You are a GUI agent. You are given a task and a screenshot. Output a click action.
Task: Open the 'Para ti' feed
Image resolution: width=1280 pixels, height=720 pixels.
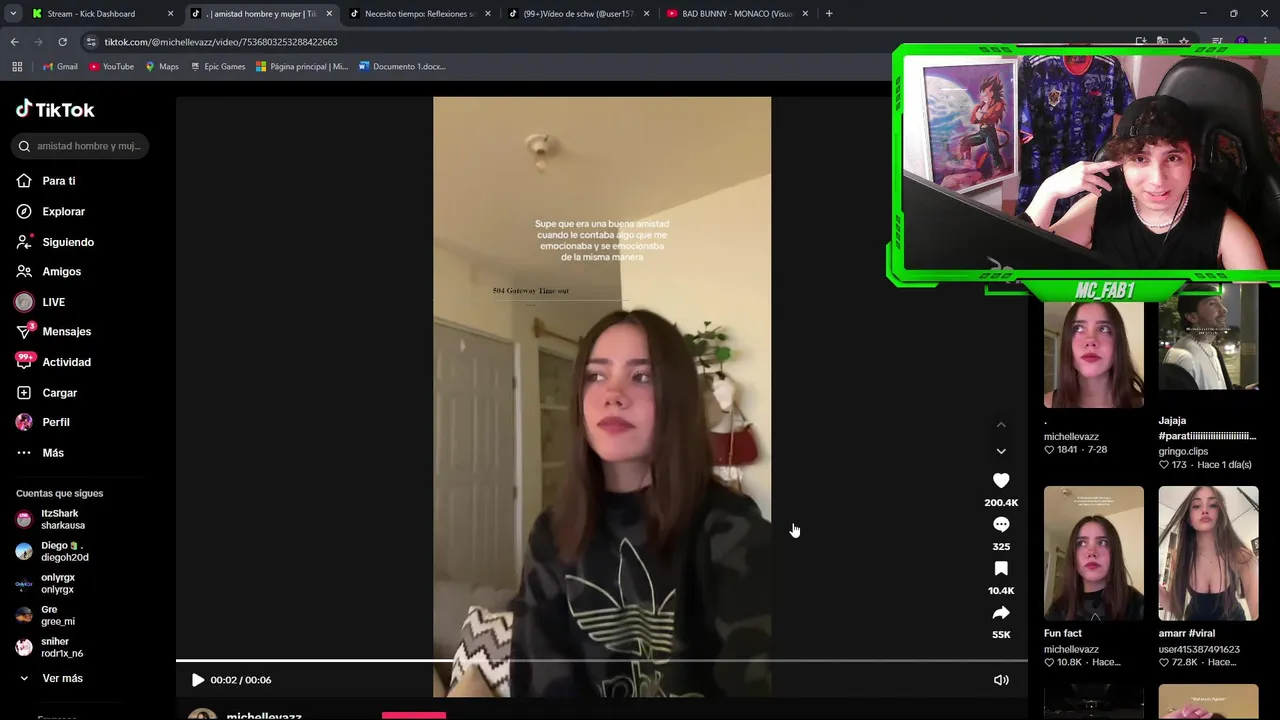[46, 181]
